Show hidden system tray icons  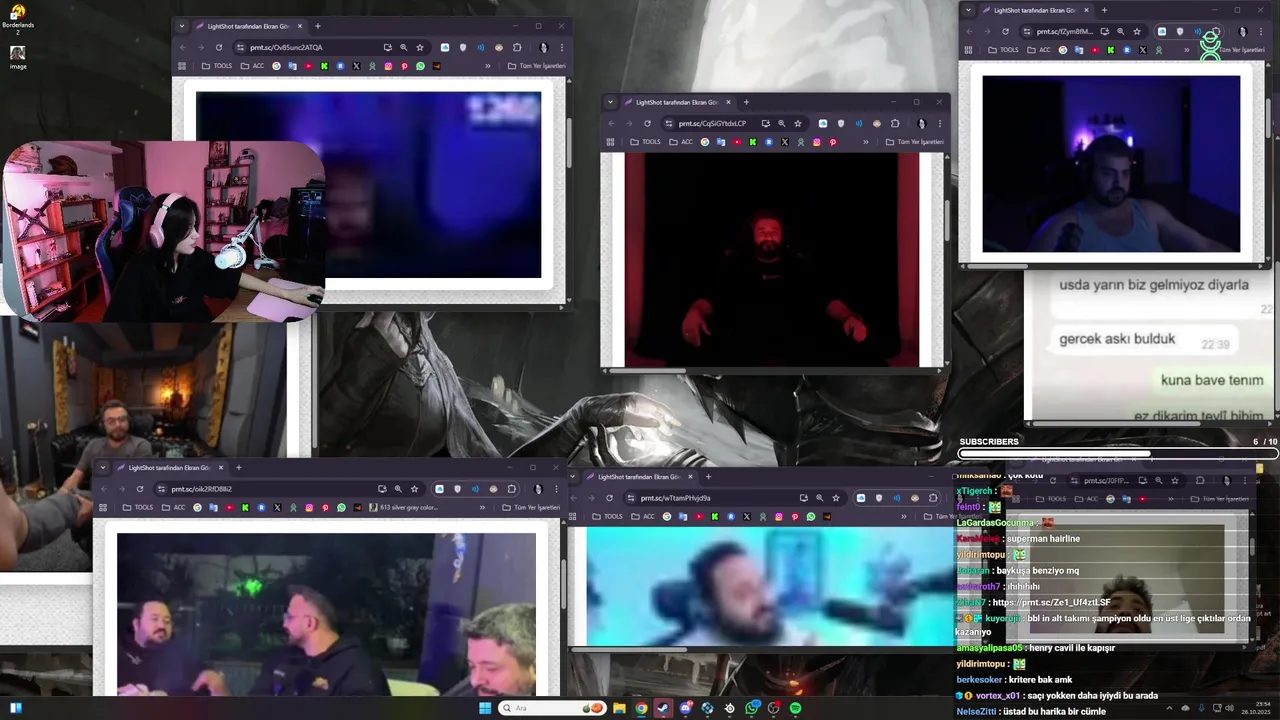tap(1170, 708)
